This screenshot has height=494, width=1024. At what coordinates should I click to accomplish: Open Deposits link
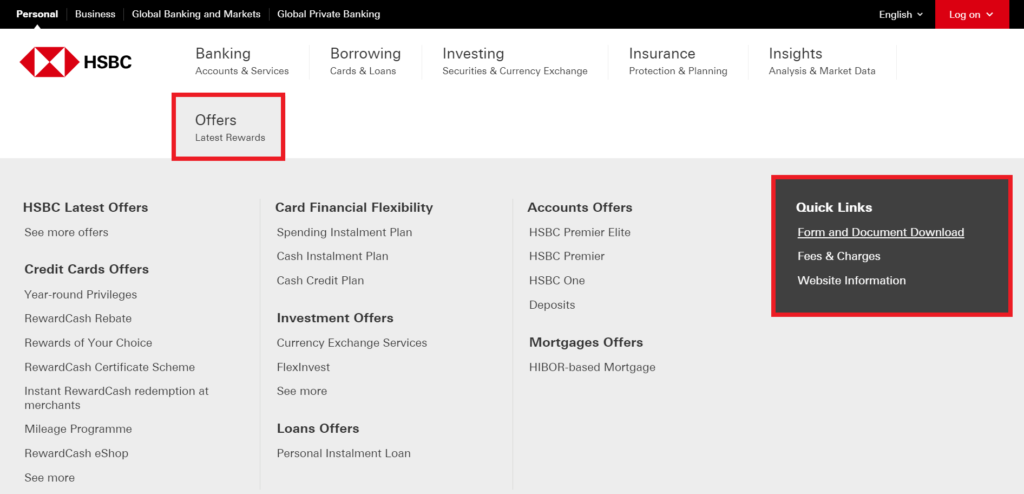(x=552, y=305)
